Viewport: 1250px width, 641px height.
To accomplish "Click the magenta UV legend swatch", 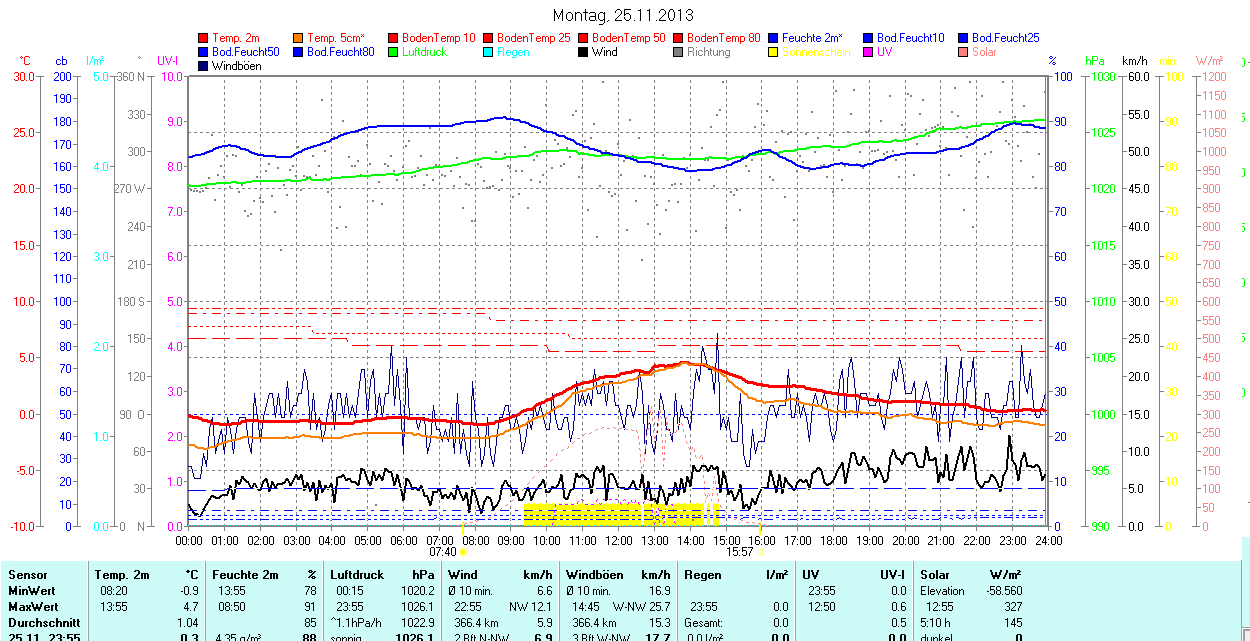I will 867,52.
